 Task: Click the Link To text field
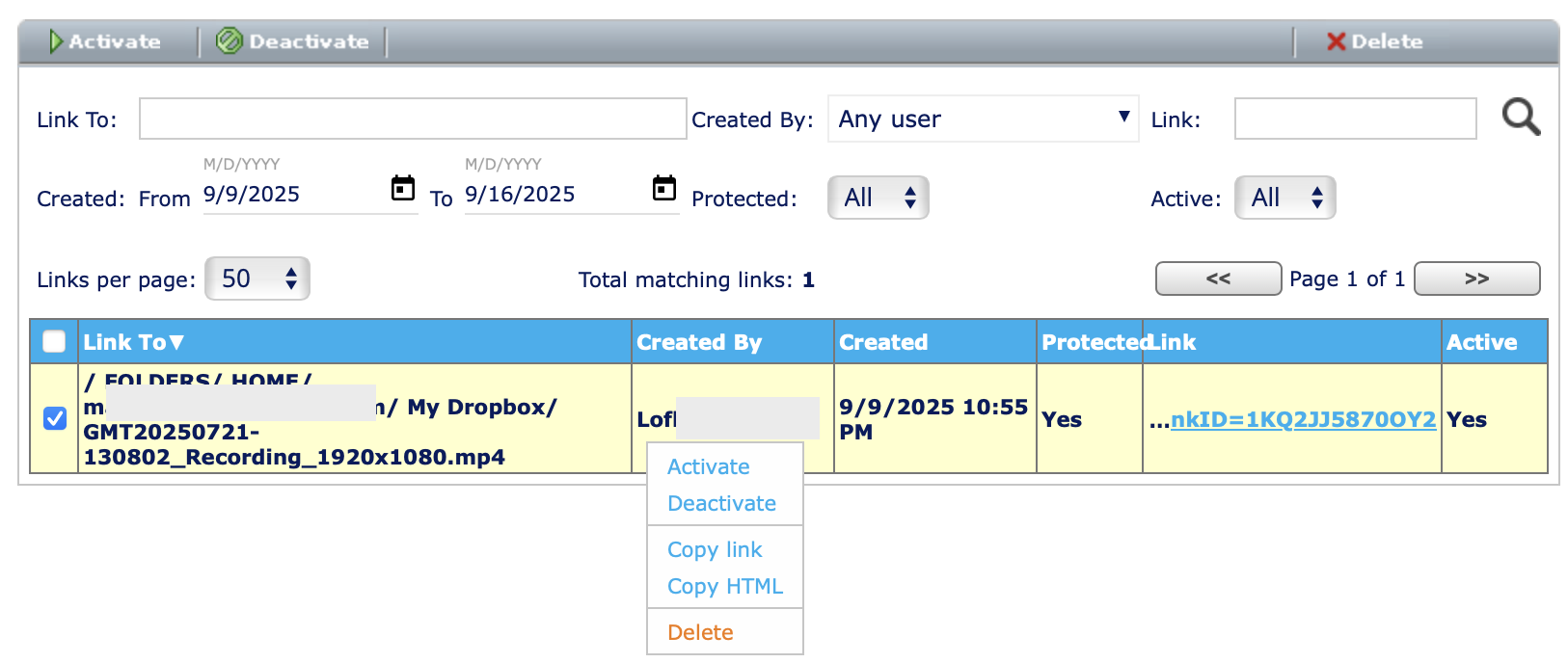[413, 119]
